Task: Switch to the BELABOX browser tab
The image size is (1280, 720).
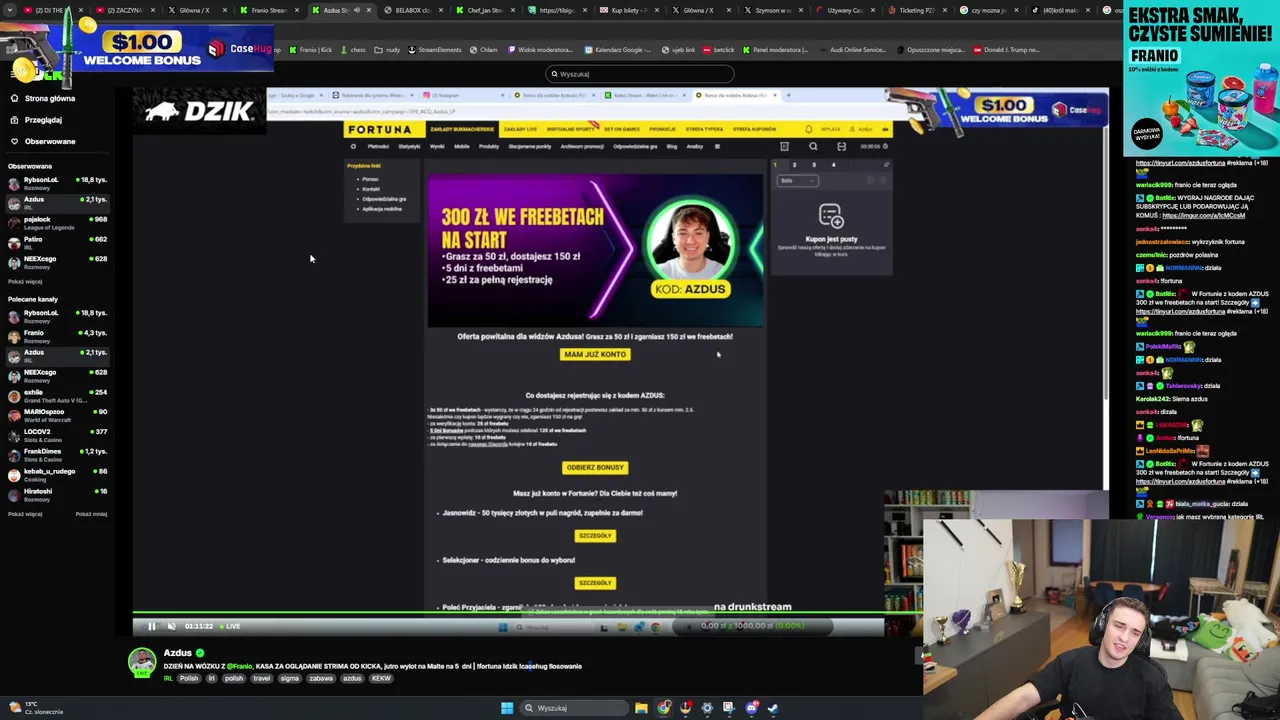Action: (x=412, y=10)
